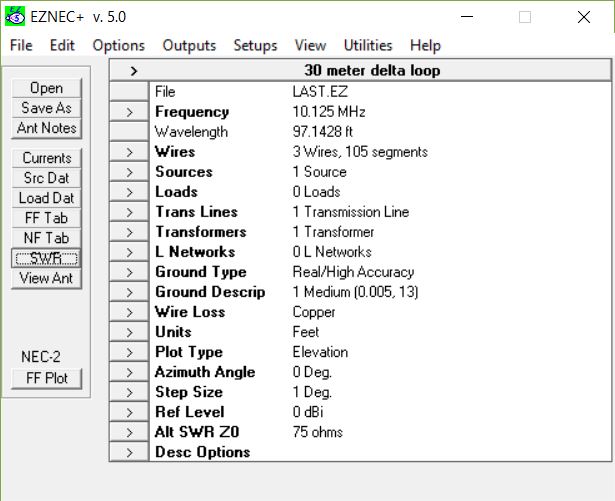Expand the Frequency setting arrow
Viewport: 615px width, 501px height.
pos(130,112)
